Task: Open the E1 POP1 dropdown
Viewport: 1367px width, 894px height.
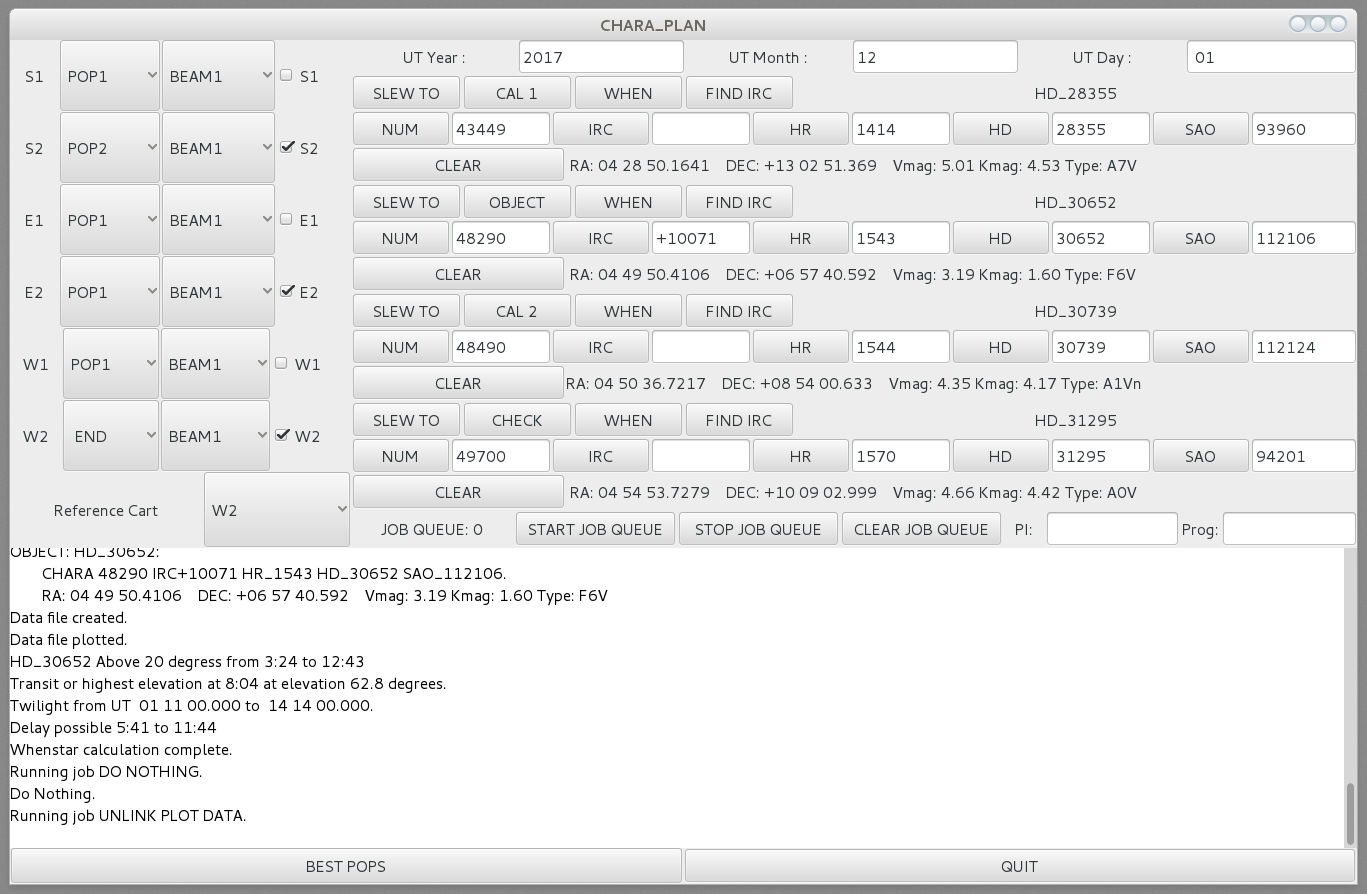Action: 110,220
